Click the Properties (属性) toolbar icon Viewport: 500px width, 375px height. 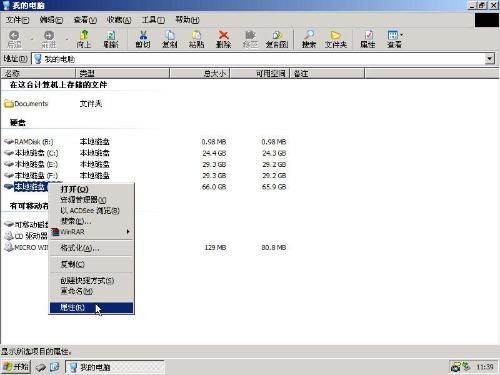(368, 39)
